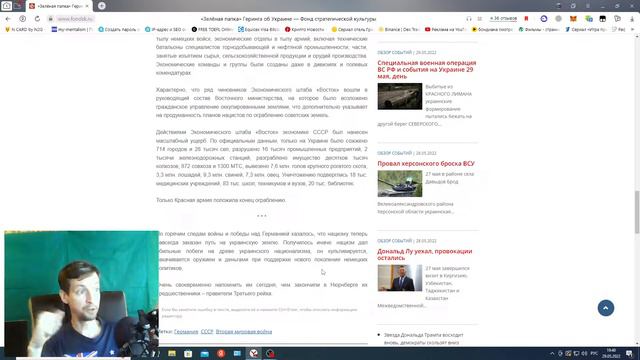Open the recording app taskbar icon with red dot
Viewport: 640px width, 360px height.
coord(270,353)
